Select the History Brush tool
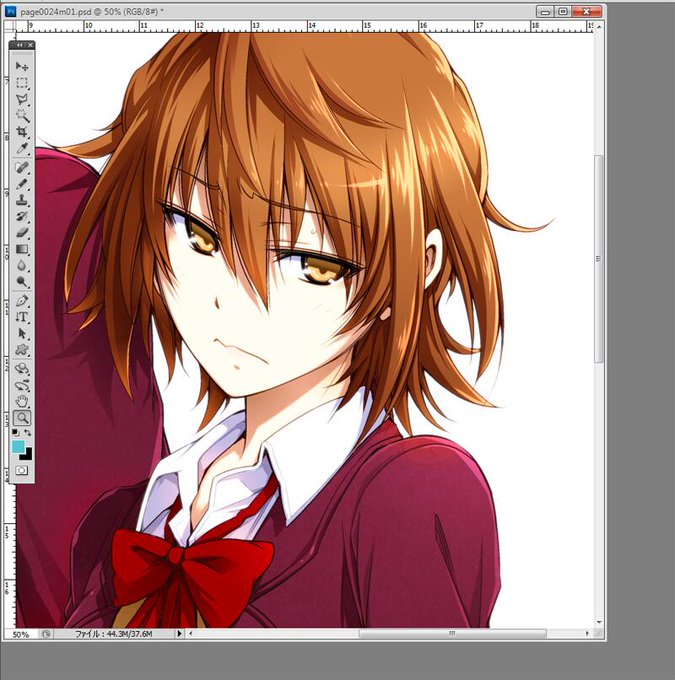 tap(22, 216)
